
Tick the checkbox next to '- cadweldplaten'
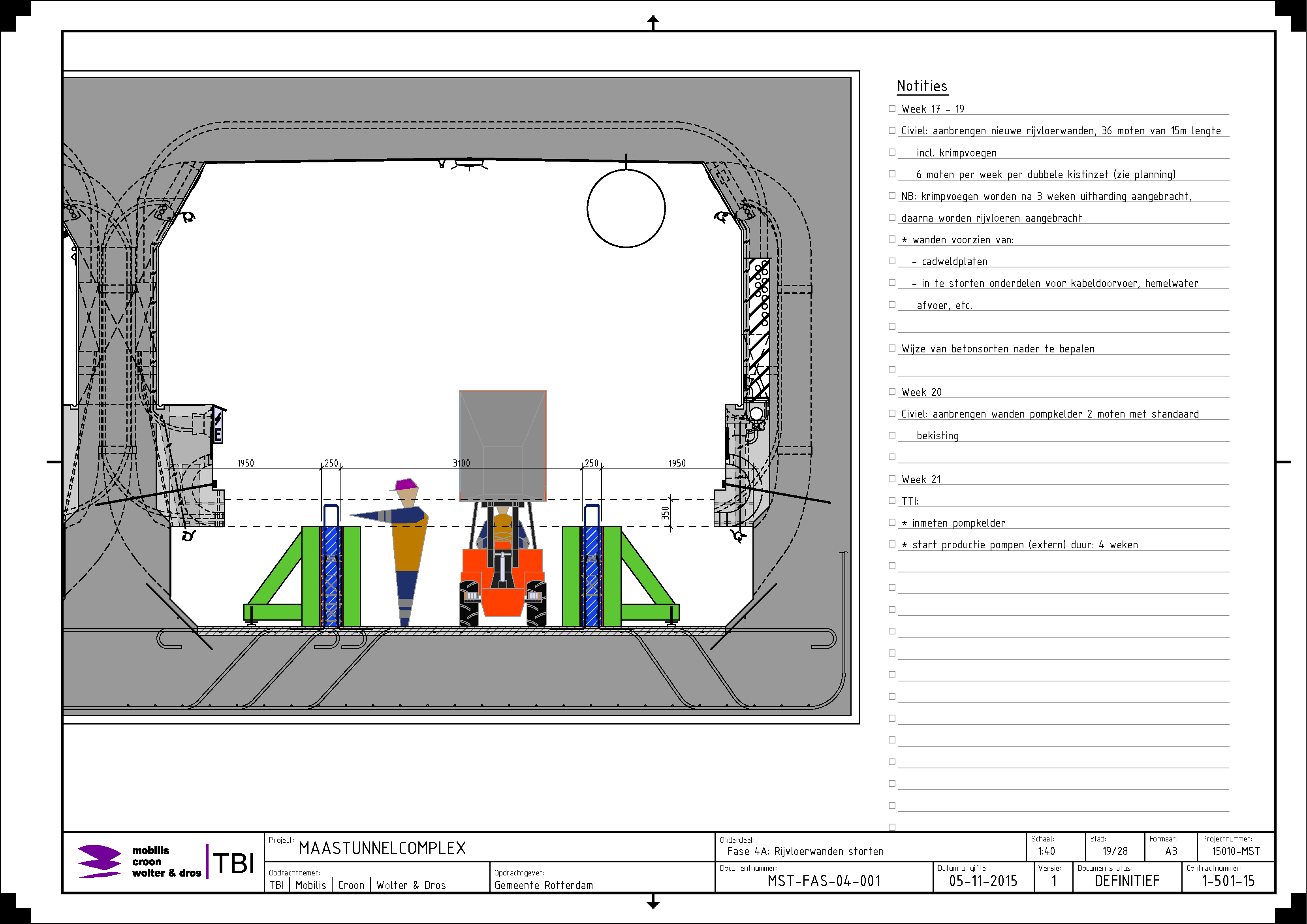[x=892, y=261]
